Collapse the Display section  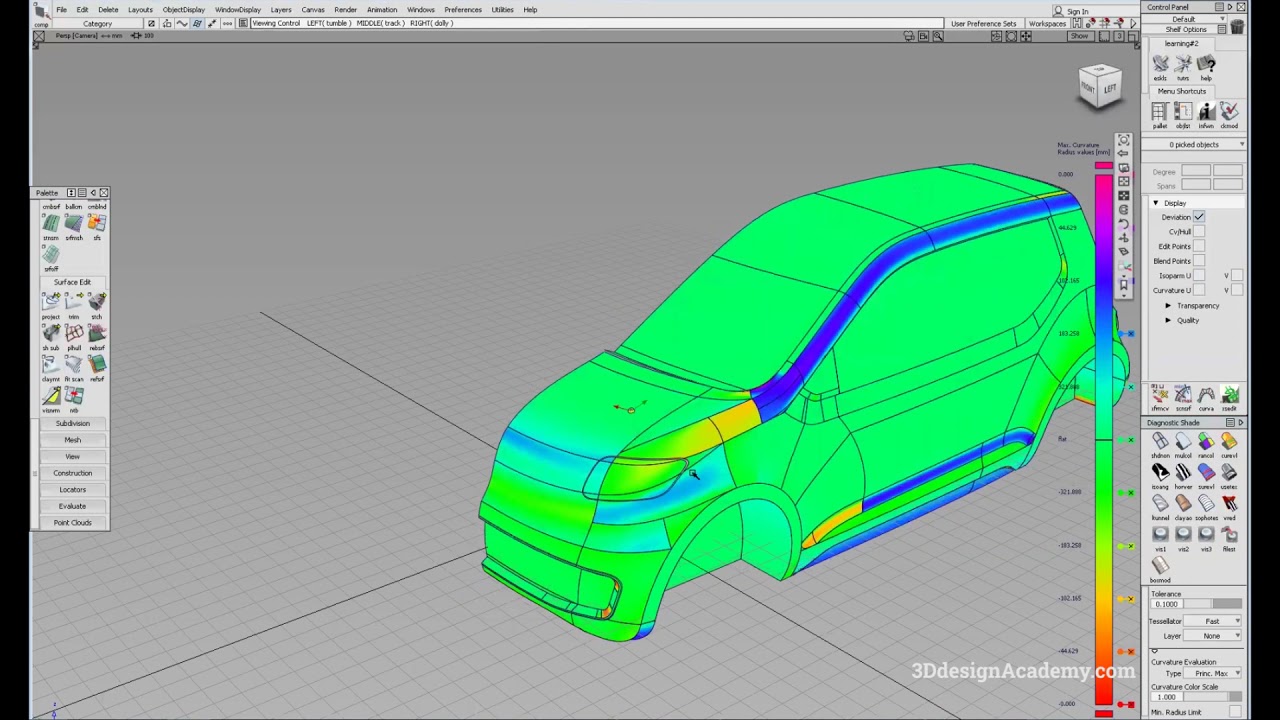(1156, 203)
